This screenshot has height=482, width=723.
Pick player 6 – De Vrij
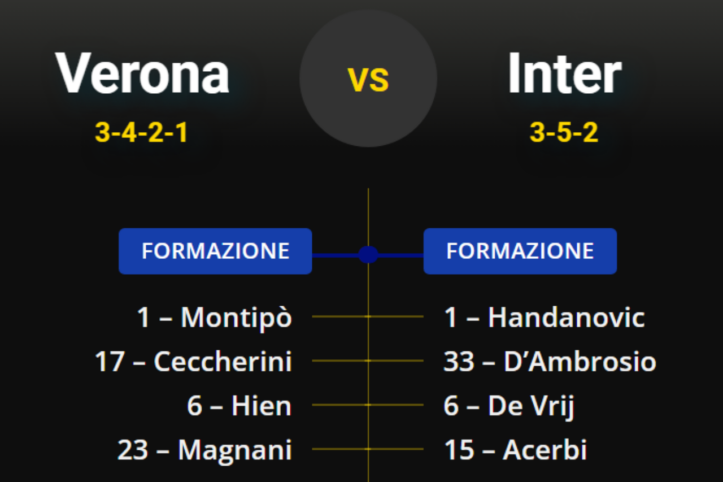coord(509,405)
